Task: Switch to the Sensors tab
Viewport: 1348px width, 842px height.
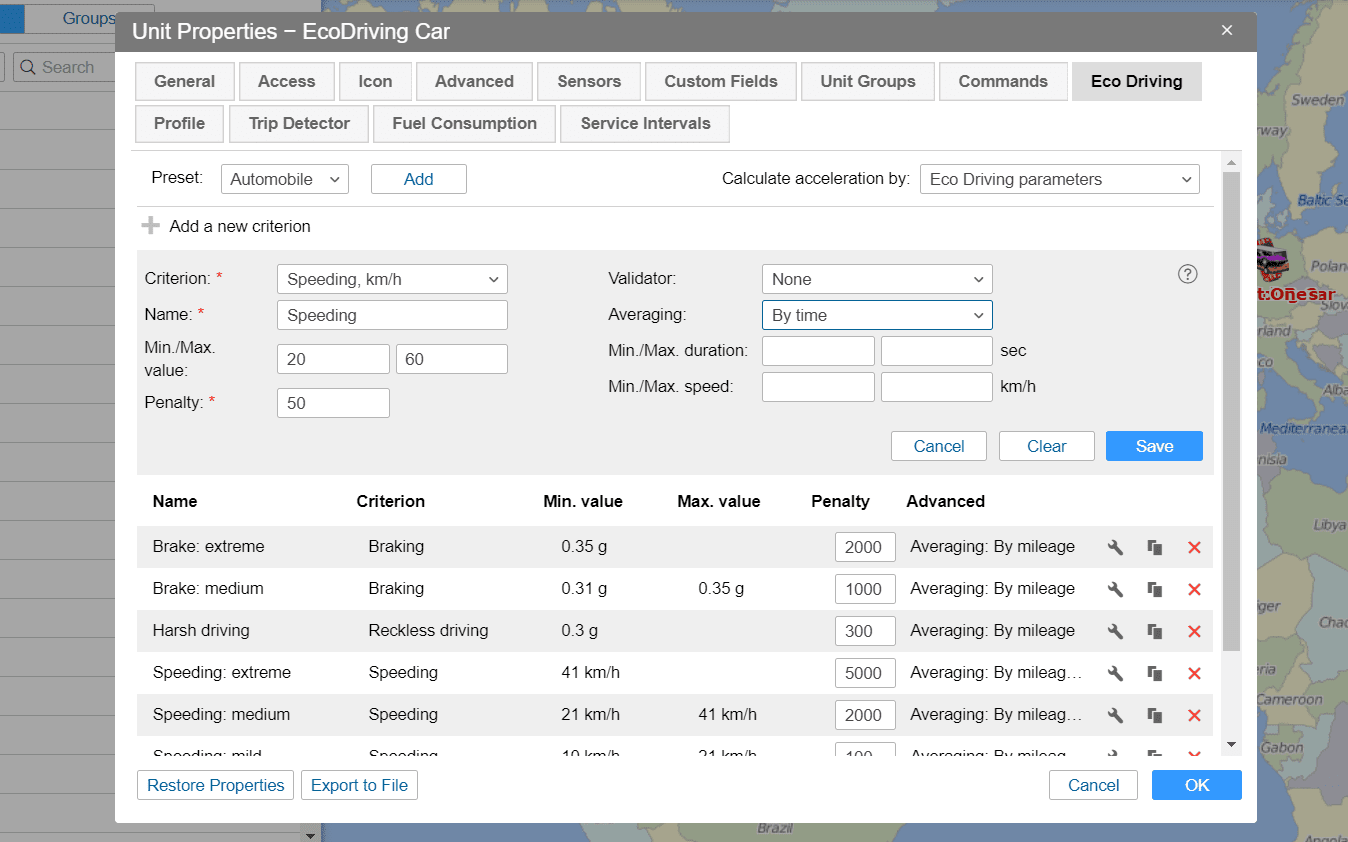Action: coord(589,82)
